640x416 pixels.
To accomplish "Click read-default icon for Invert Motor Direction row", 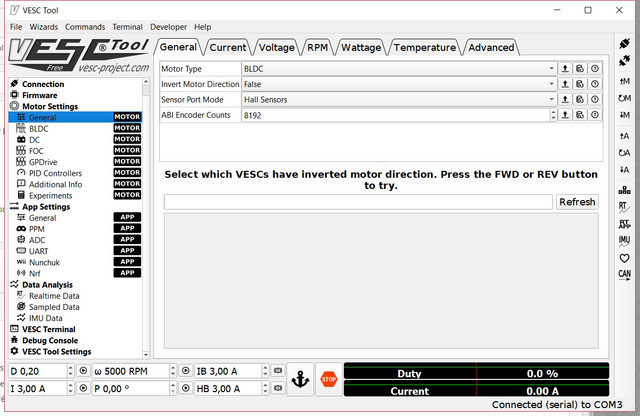I will (580, 84).
